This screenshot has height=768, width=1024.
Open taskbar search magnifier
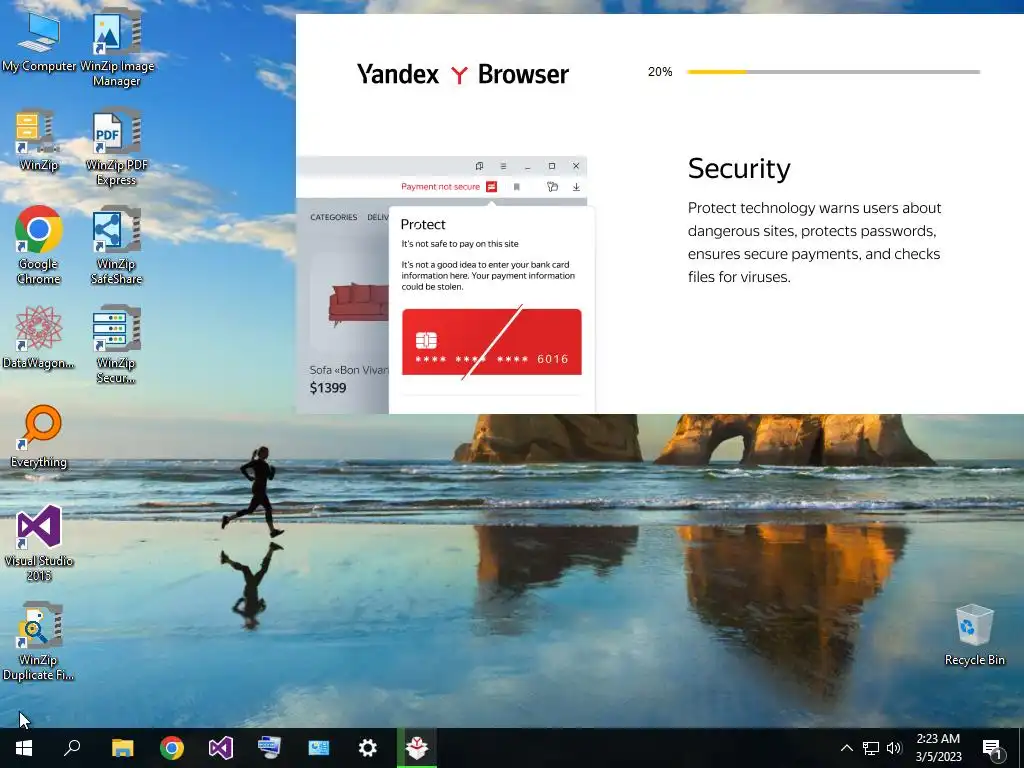[x=72, y=748]
